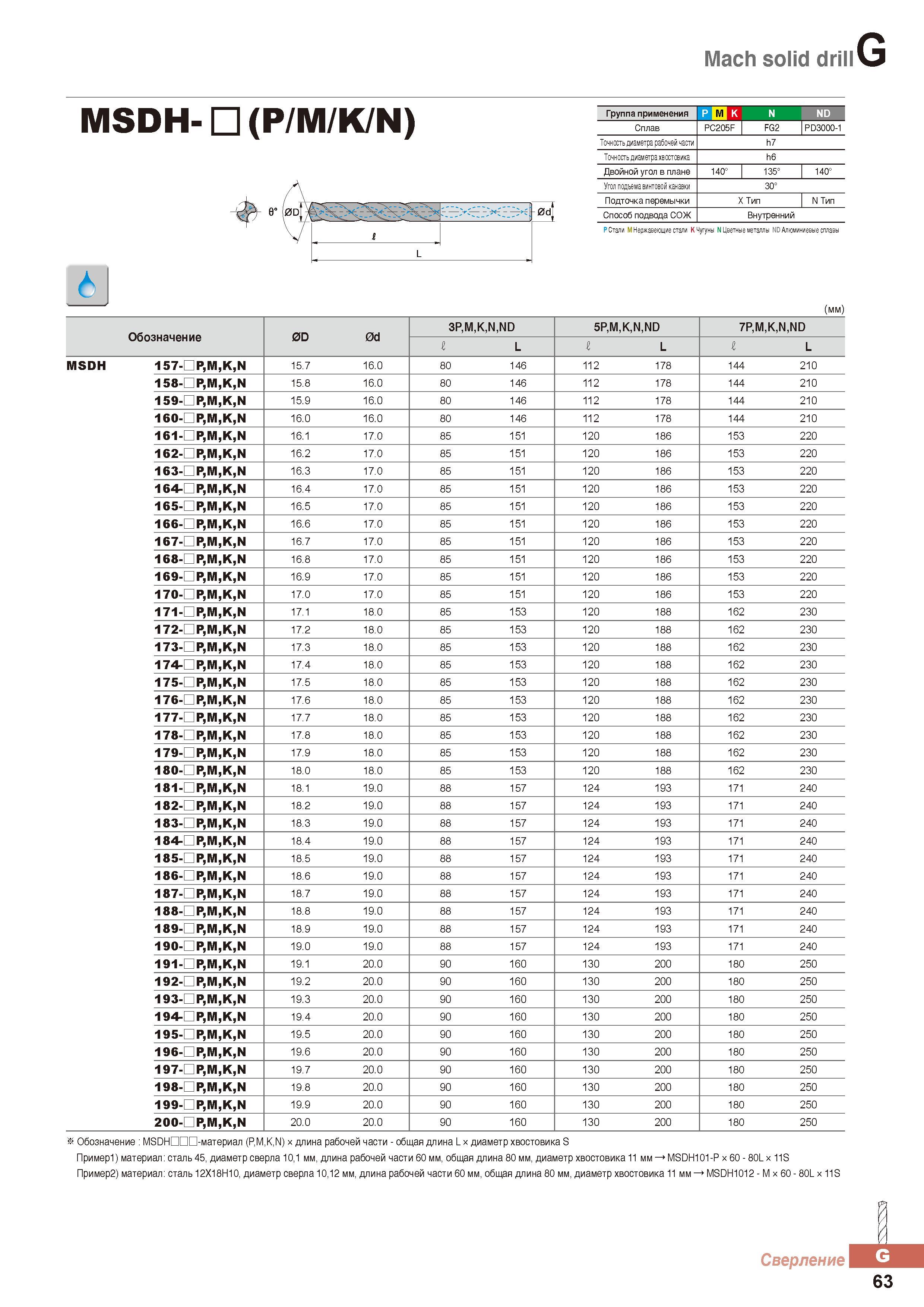Click the alloy value PC205F
924x1307 pixels.
tap(719, 128)
